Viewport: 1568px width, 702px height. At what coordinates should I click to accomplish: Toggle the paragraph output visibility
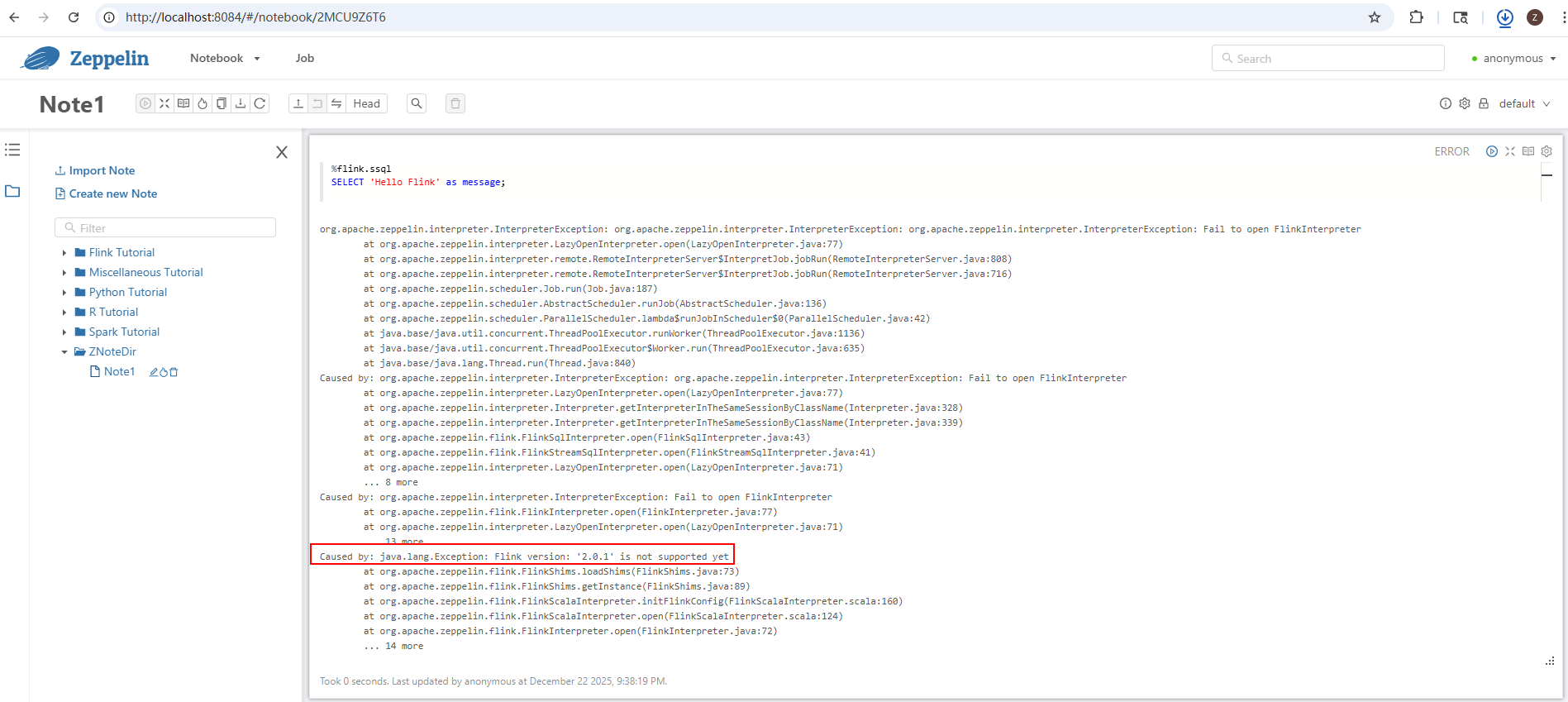click(x=1528, y=151)
